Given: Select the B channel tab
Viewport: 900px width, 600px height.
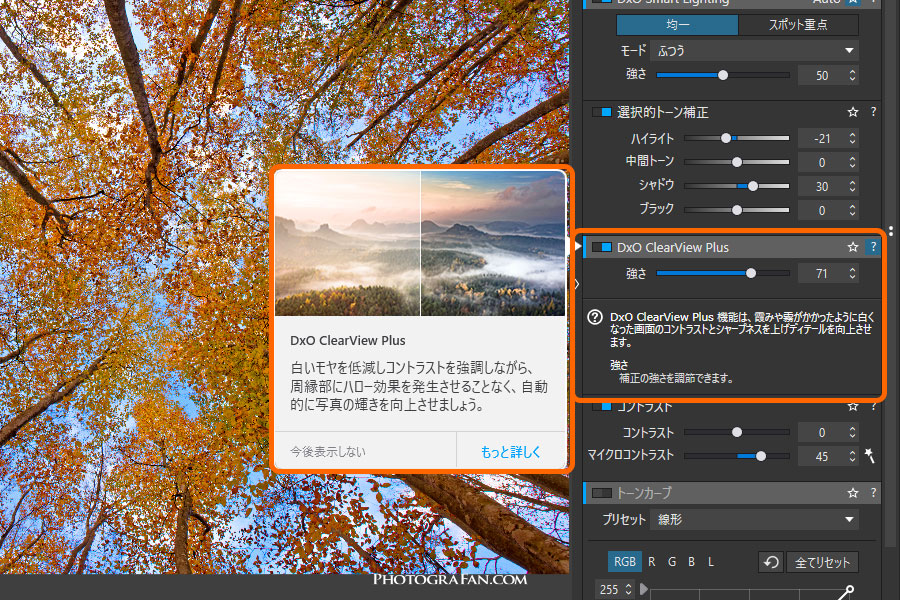Looking at the screenshot, I should tap(692, 562).
